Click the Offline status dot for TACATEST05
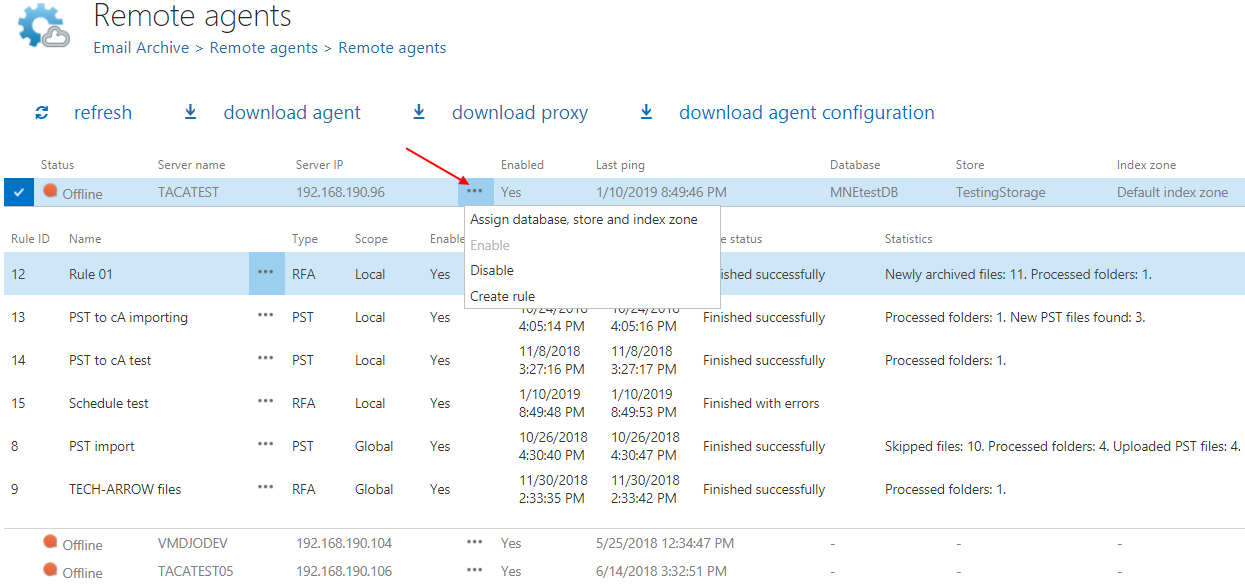This screenshot has width=1245, height=584. [x=50, y=570]
